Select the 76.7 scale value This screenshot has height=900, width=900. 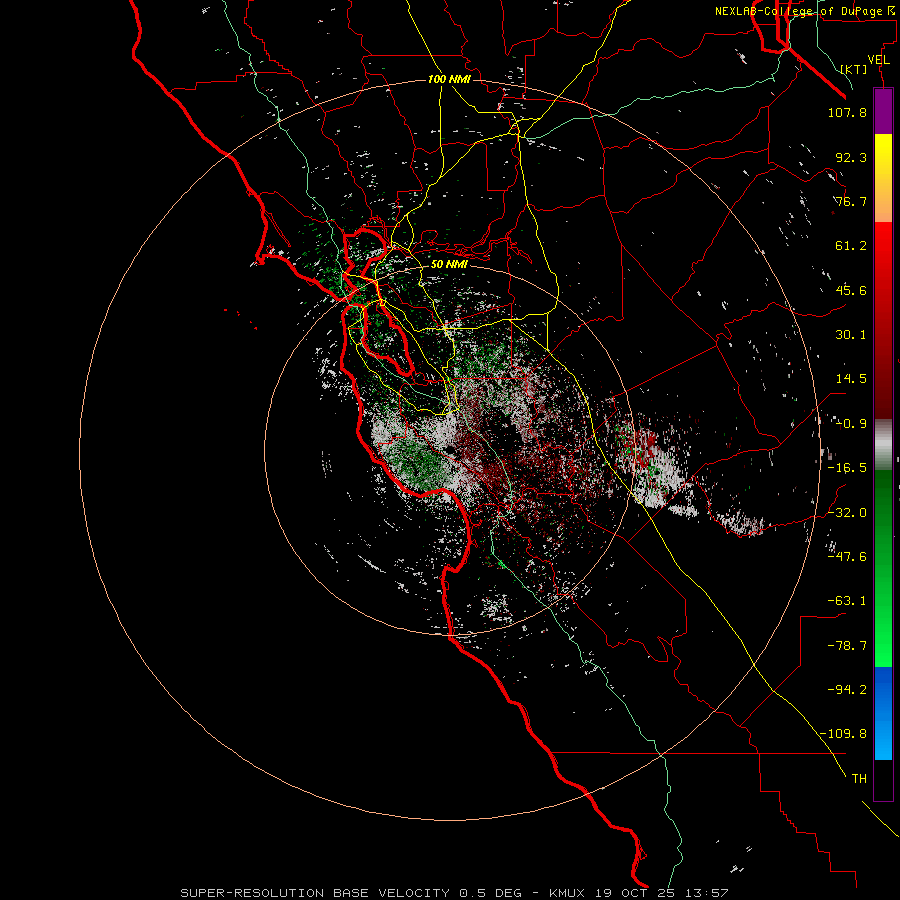pos(851,201)
